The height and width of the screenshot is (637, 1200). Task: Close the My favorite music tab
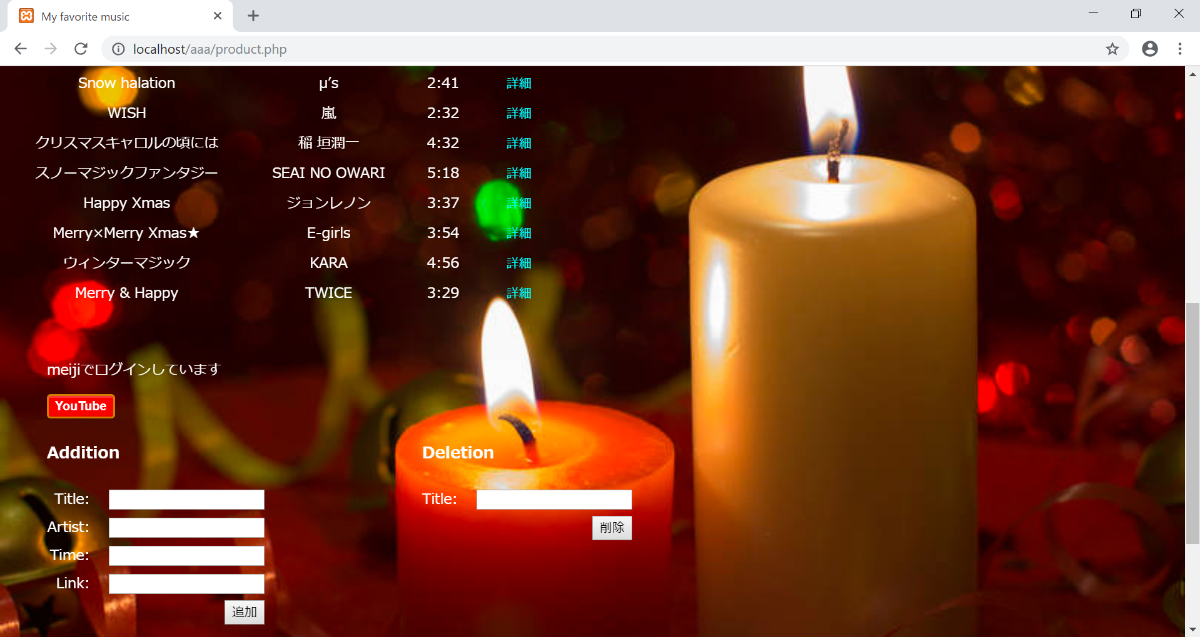click(x=218, y=16)
